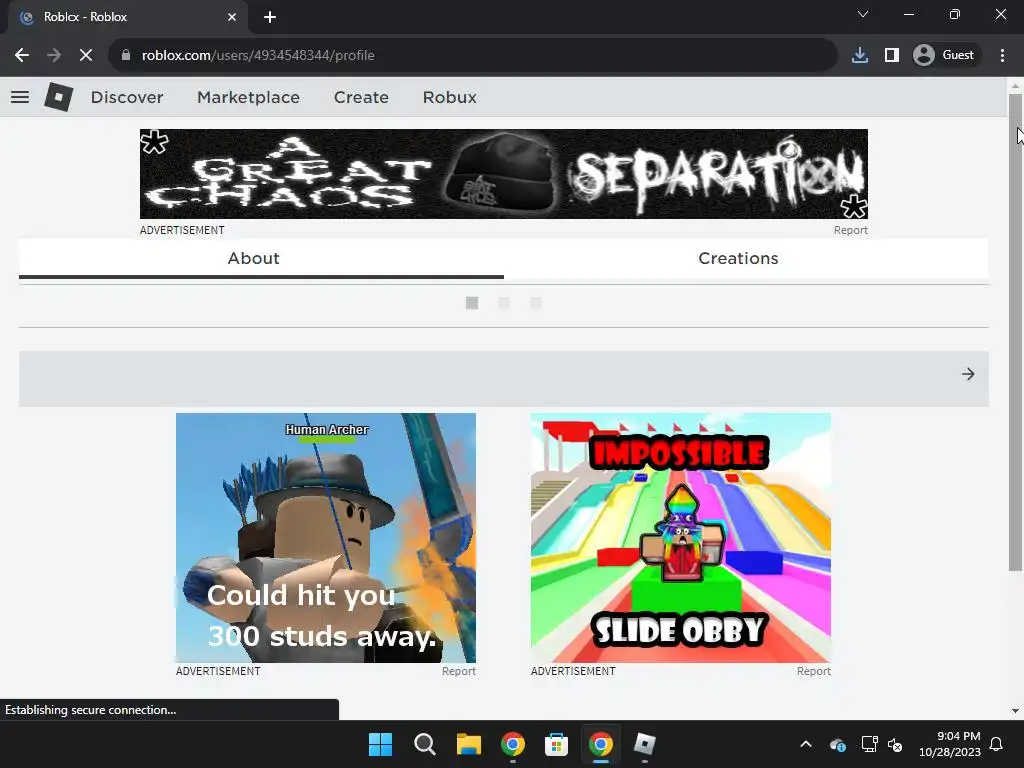Screen dimensions: 1024x768
Task: Close the Roblox browser tab
Action: [x=232, y=17]
